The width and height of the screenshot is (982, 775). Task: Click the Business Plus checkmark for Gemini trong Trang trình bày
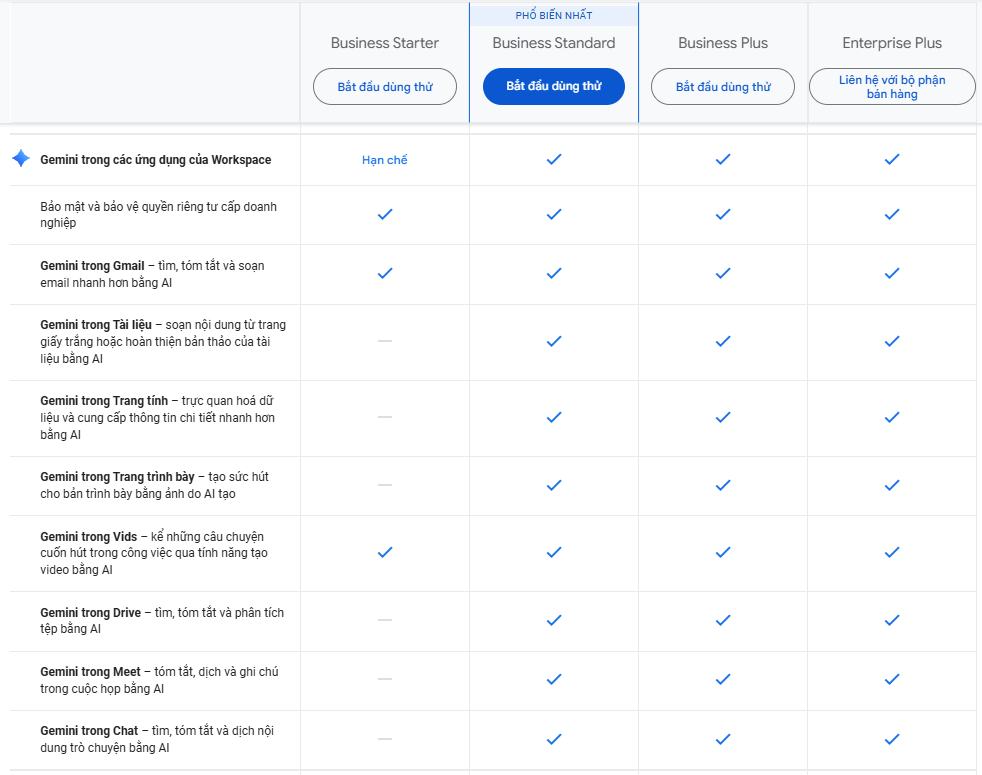(x=722, y=484)
